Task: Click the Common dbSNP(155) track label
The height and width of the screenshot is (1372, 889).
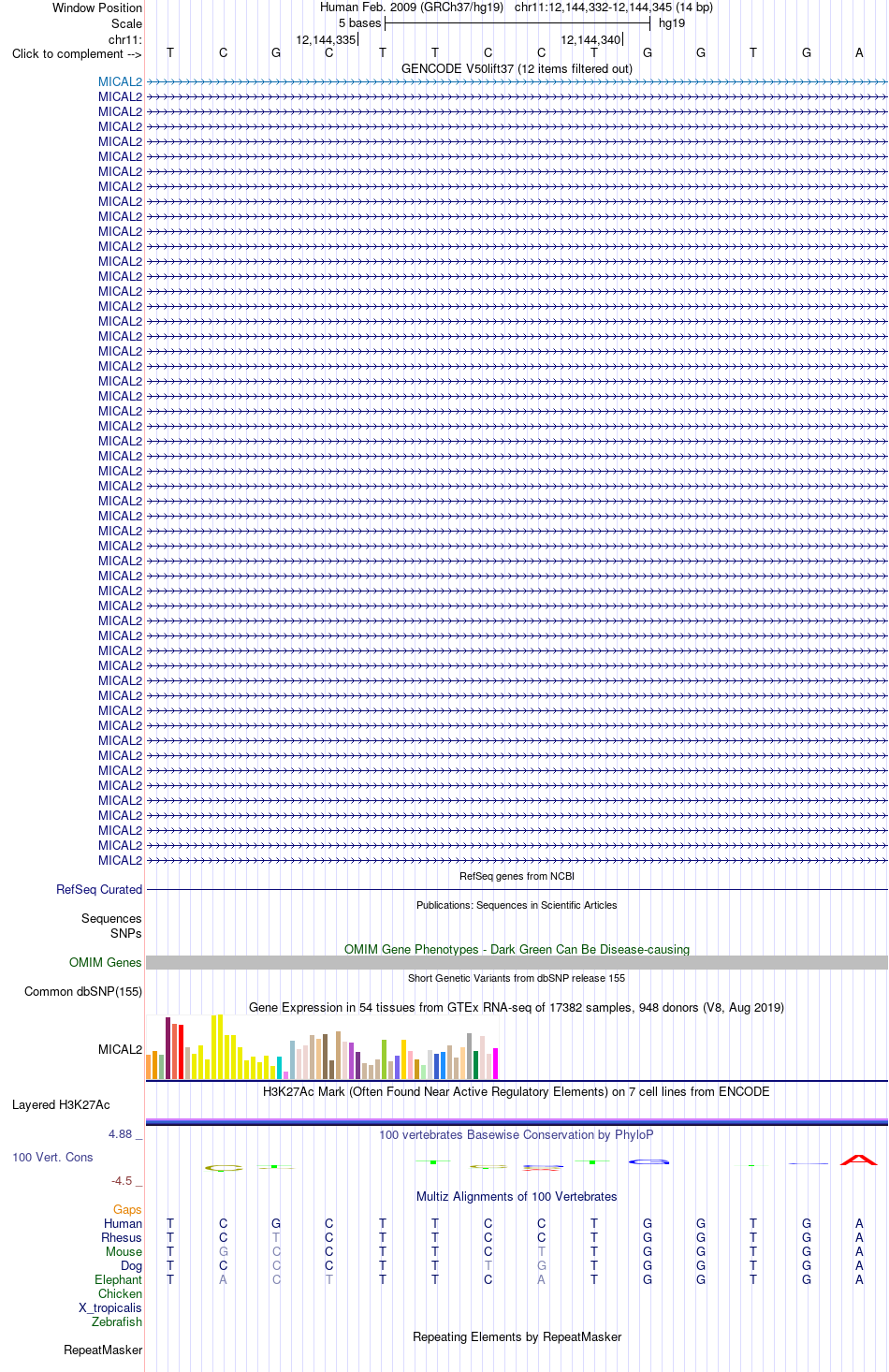Action: [x=83, y=991]
